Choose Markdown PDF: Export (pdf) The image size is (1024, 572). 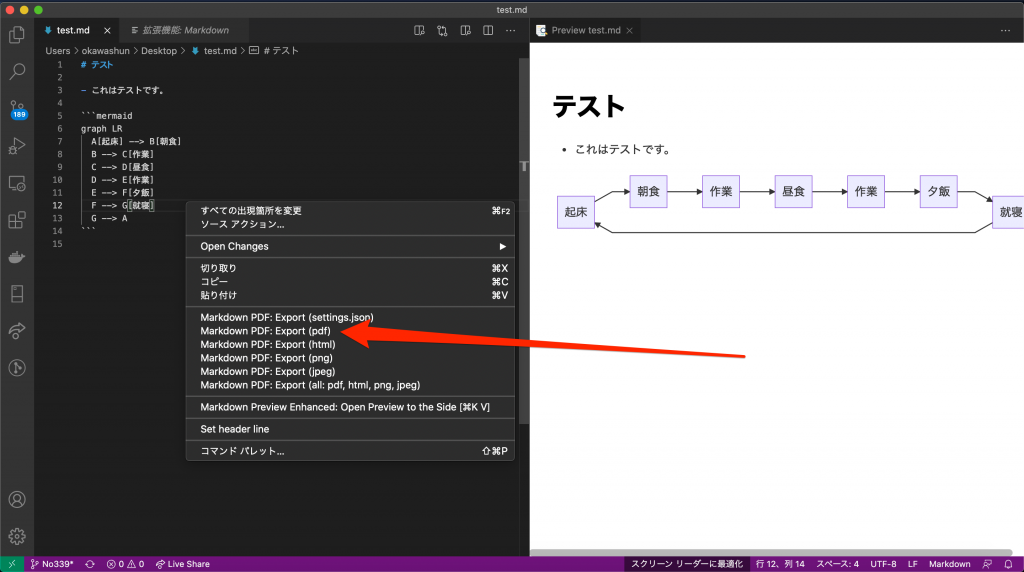click(x=350, y=331)
